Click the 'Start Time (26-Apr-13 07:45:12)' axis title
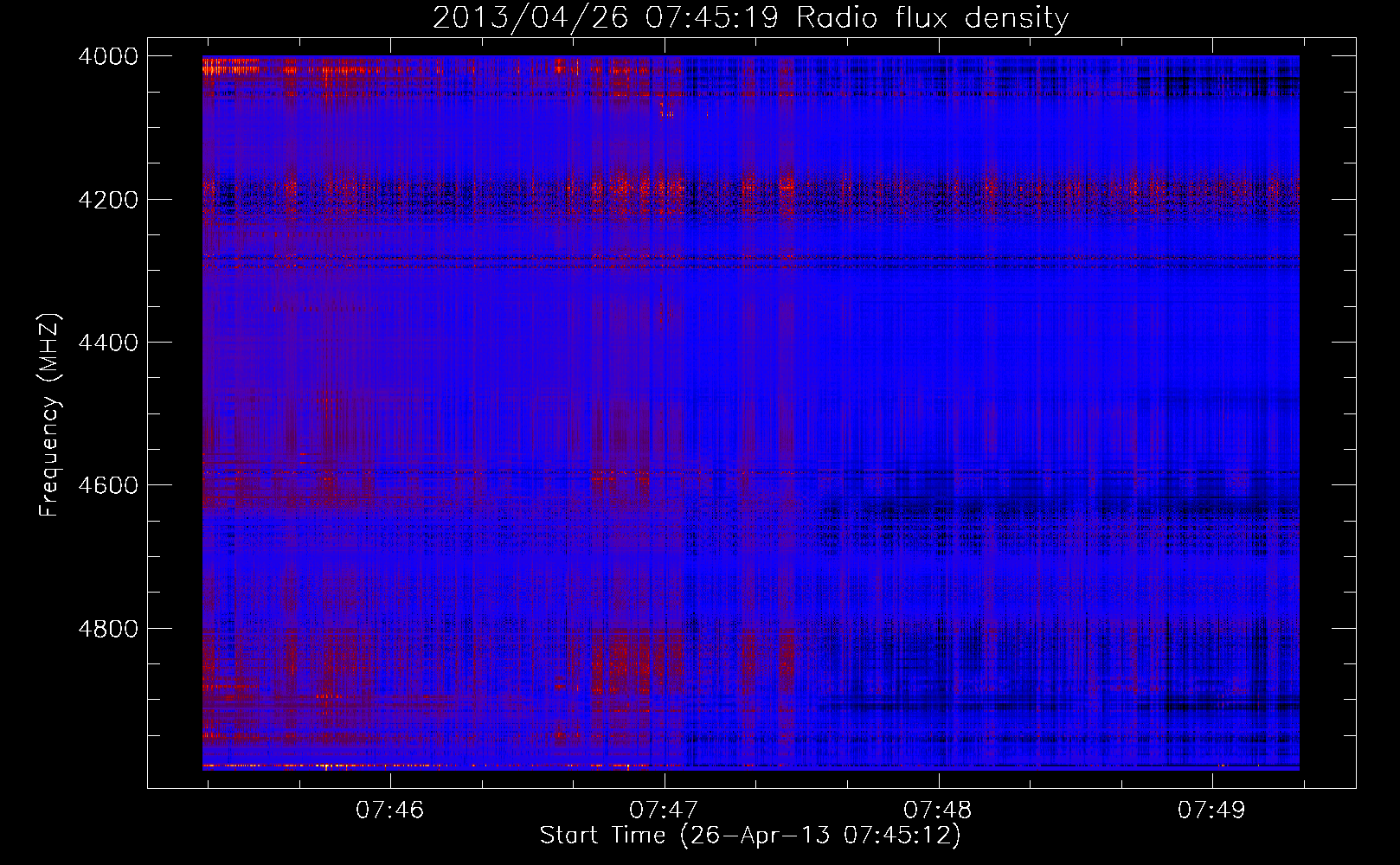 tap(750, 836)
